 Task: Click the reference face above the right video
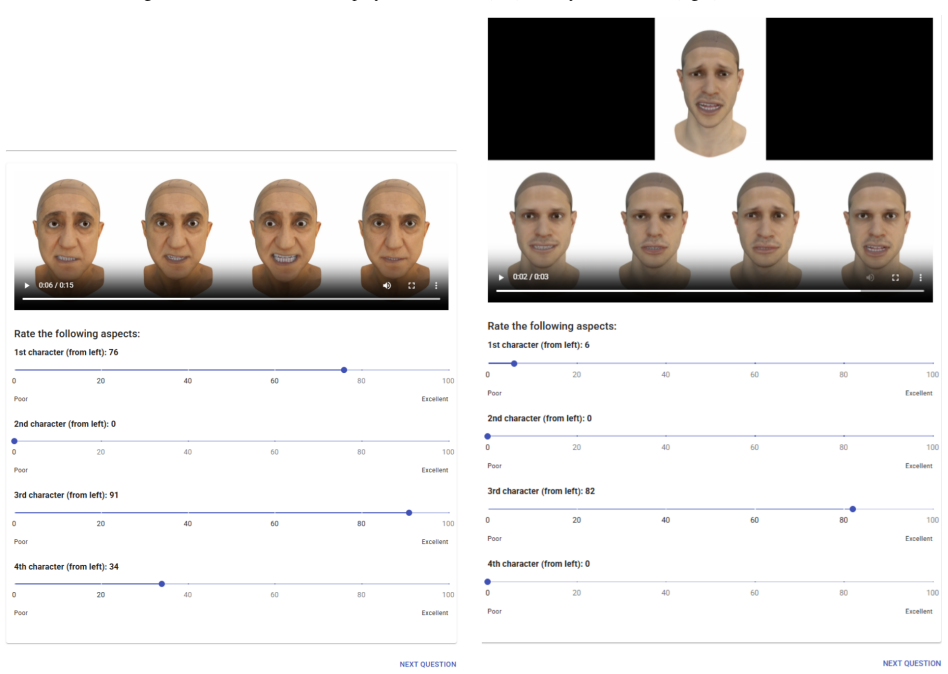tap(710, 92)
